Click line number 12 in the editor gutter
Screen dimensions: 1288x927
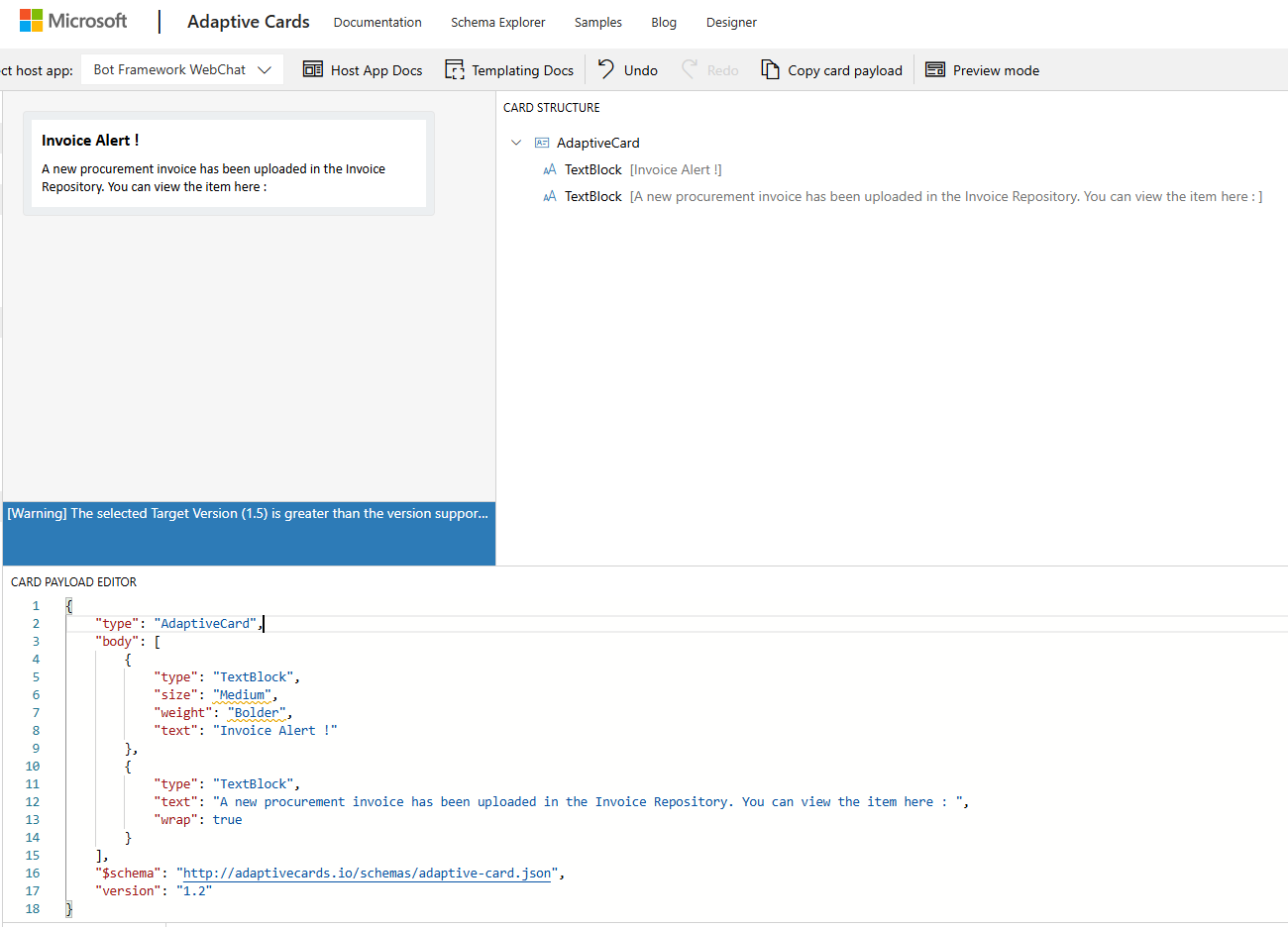tap(33, 801)
